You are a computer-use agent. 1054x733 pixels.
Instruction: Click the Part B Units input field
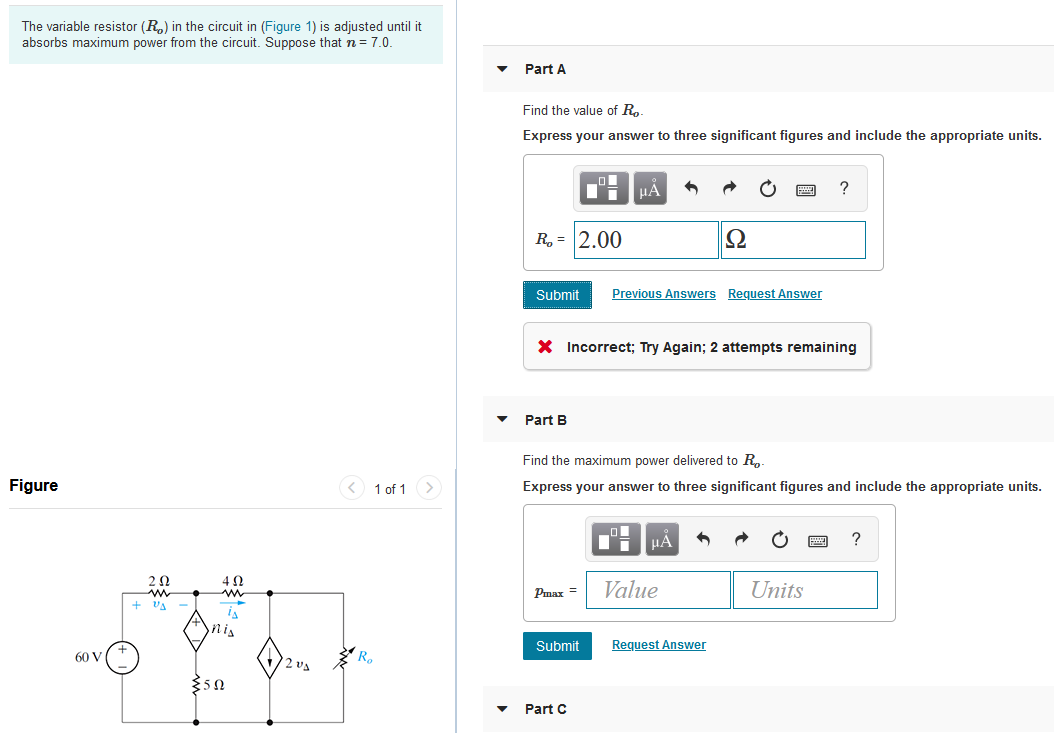click(x=804, y=590)
